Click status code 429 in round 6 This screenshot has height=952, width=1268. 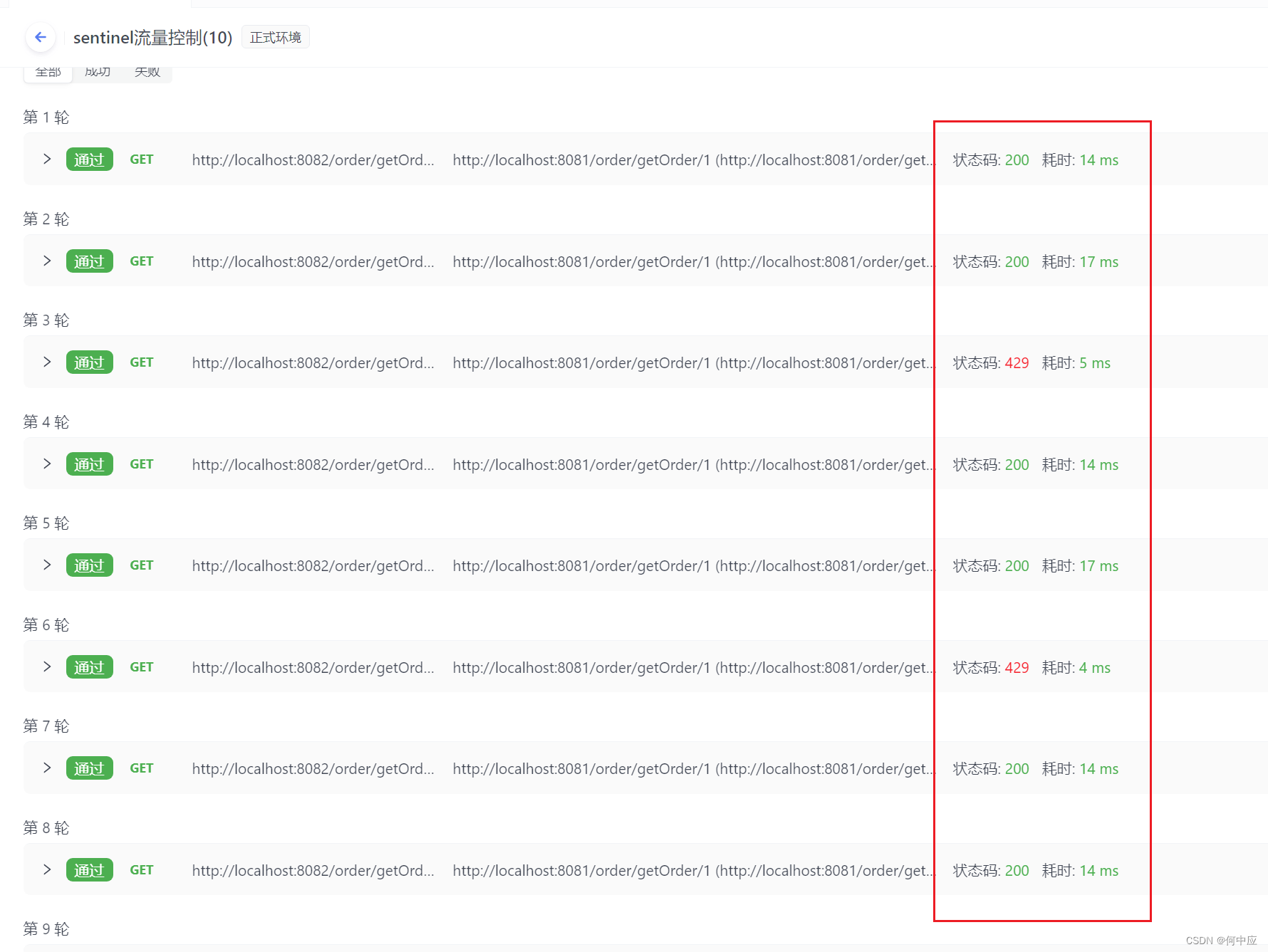(1017, 668)
